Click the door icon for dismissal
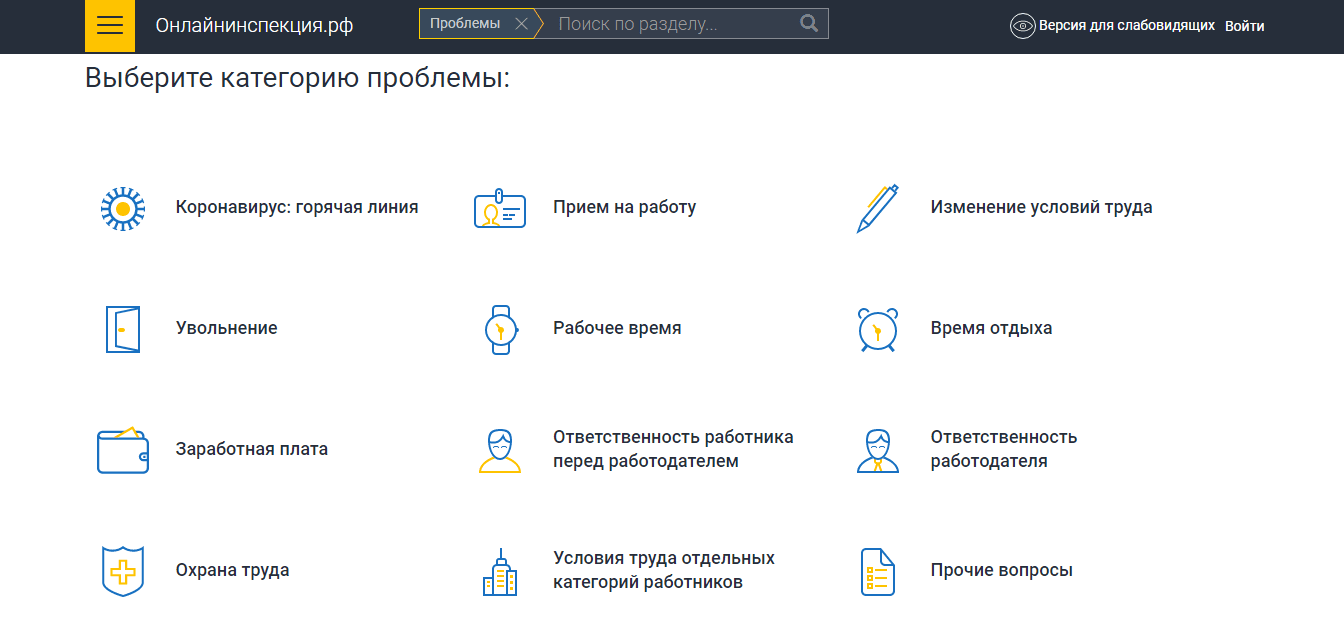This screenshot has width=1344, height=619. pyautogui.click(x=123, y=329)
